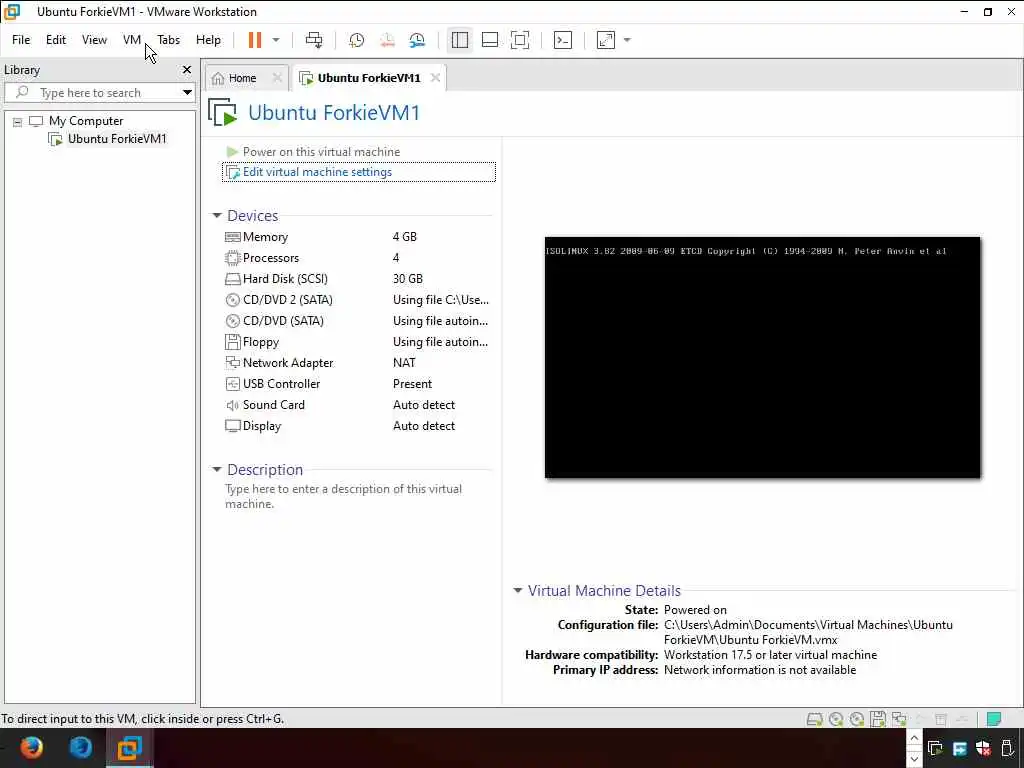This screenshot has height=768, width=1024.
Task: Click the Send Ctrl+Alt+Del toolbar icon
Action: pos(314,40)
